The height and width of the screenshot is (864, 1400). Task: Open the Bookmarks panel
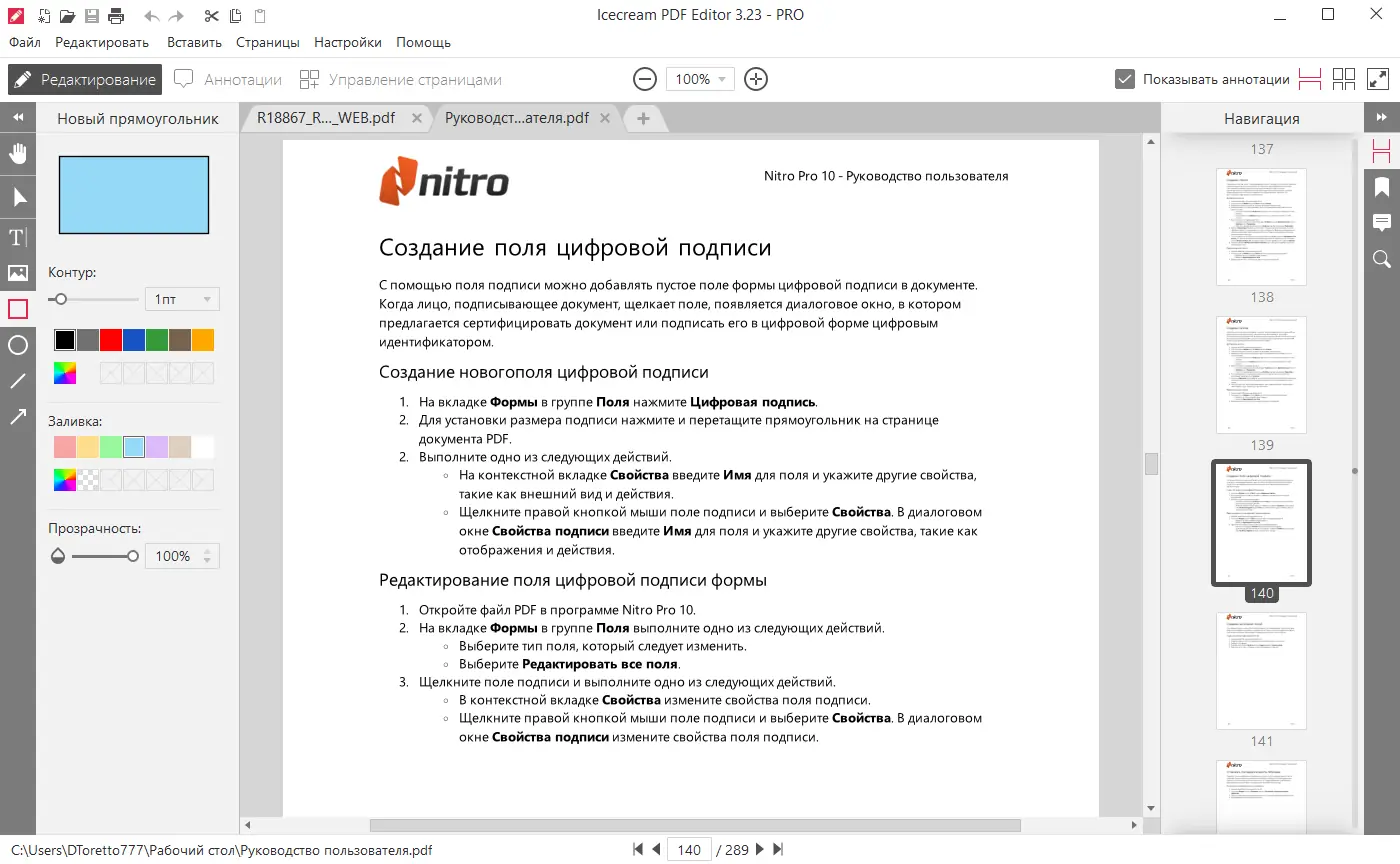(1382, 186)
